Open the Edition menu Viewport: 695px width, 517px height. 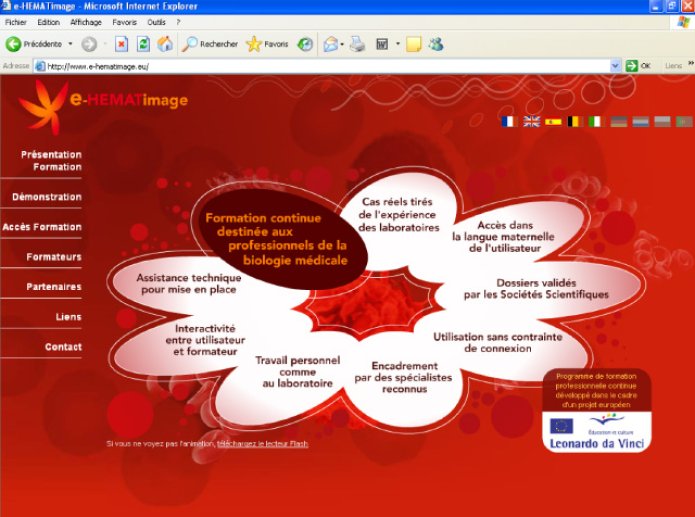(x=48, y=22)
